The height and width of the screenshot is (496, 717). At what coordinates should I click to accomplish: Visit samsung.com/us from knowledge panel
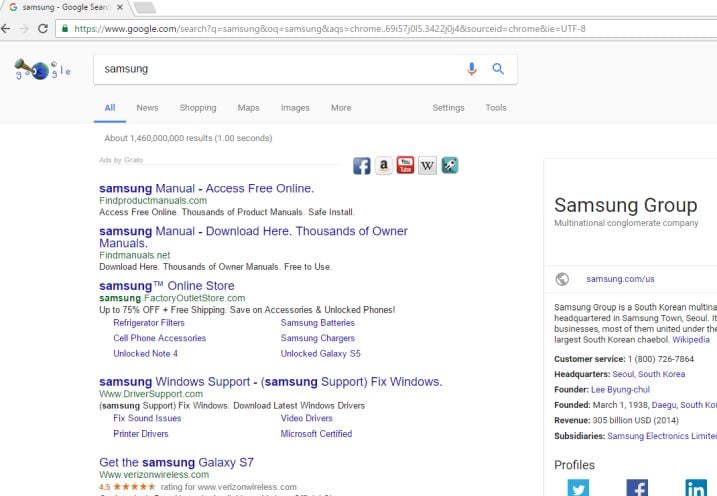coord(620,279)
